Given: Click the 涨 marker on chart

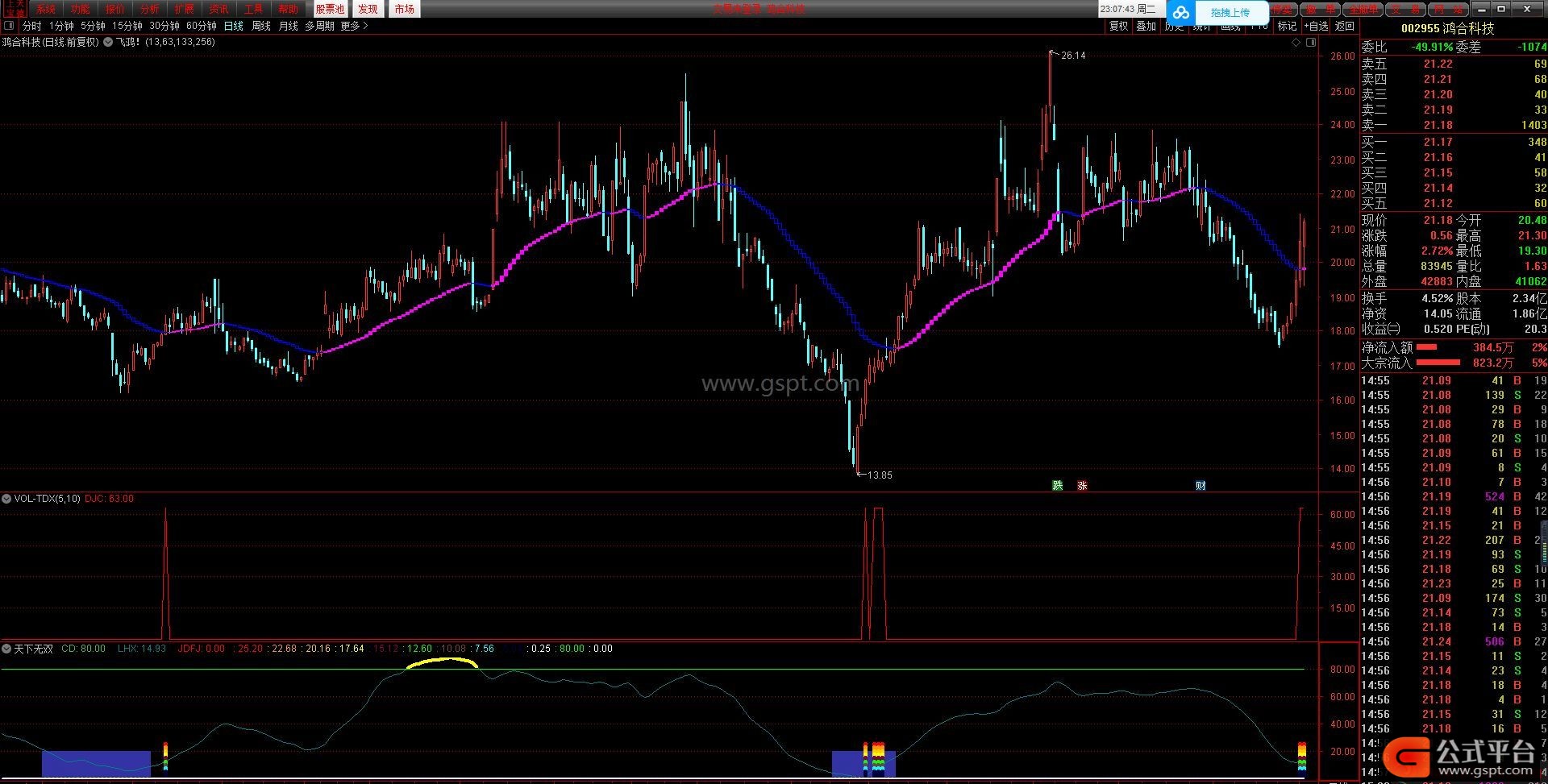Looking at the screenshot, I should click(1082, 485).
